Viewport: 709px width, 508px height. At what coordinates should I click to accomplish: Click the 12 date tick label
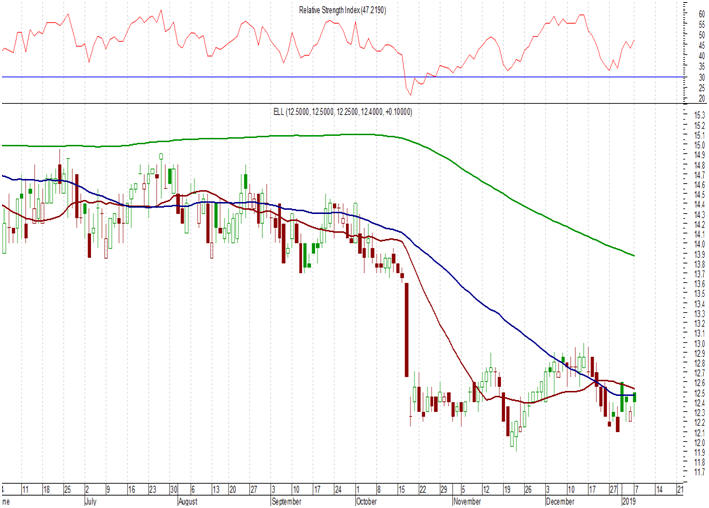coord(486,490)
